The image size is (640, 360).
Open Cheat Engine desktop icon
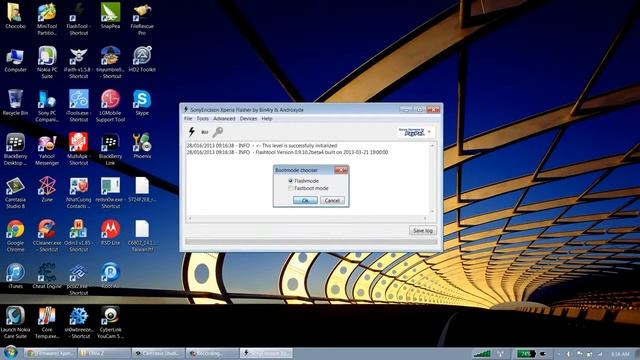coord(47,276)
